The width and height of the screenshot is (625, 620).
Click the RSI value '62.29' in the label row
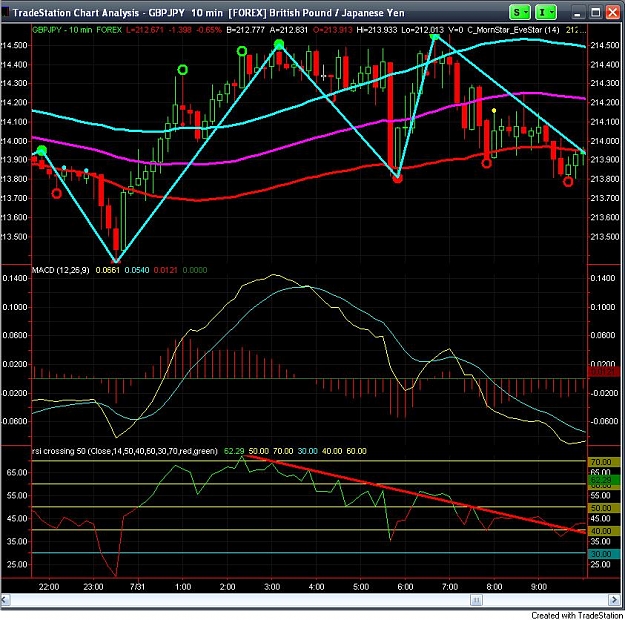[x=234, y=451]
